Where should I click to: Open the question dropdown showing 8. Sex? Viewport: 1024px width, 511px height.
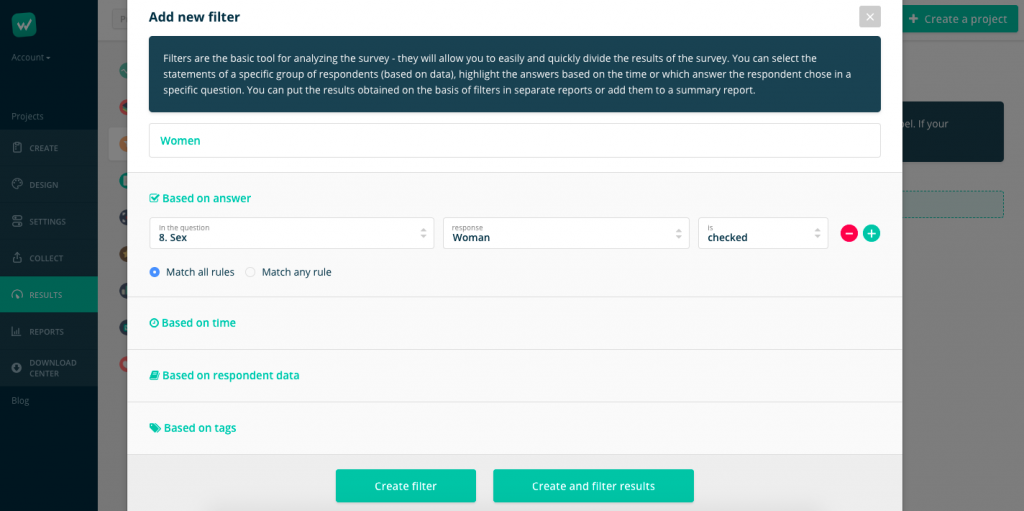291,233
